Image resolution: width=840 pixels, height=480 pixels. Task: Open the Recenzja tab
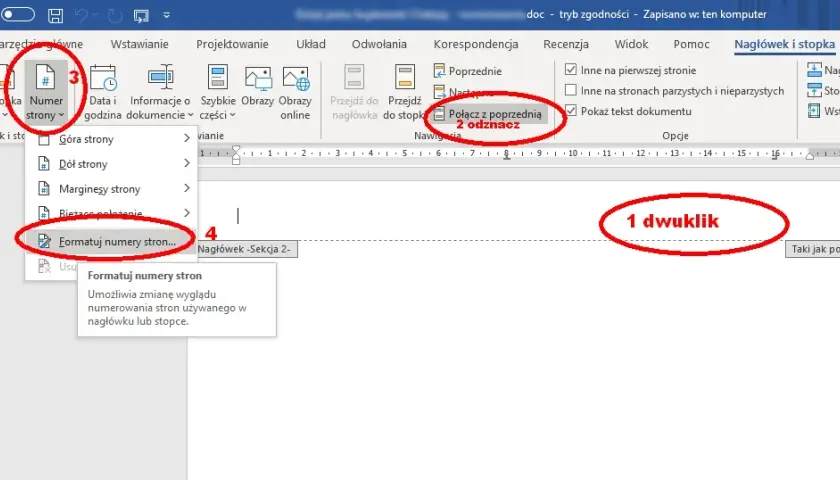(x=566, y=44)
